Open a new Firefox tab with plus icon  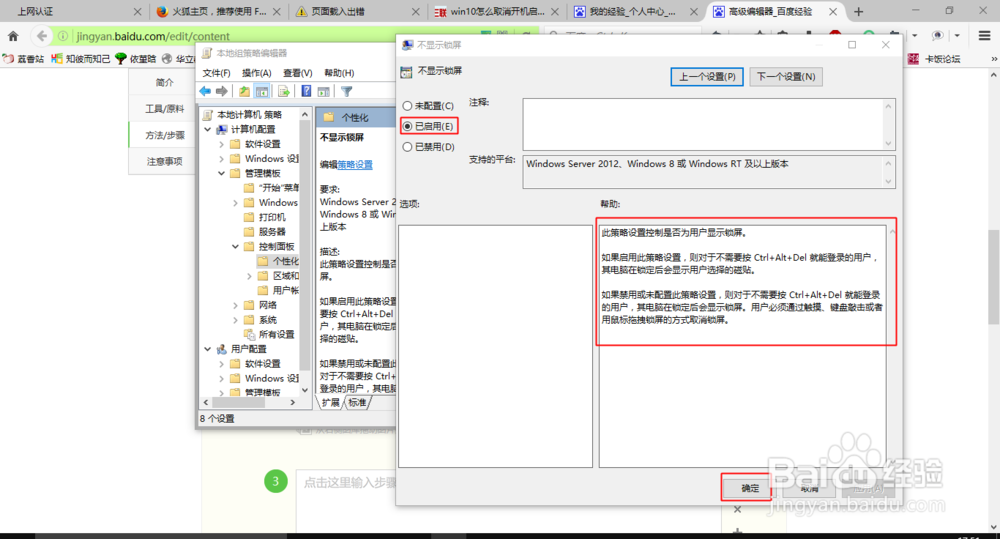[858, 11]
